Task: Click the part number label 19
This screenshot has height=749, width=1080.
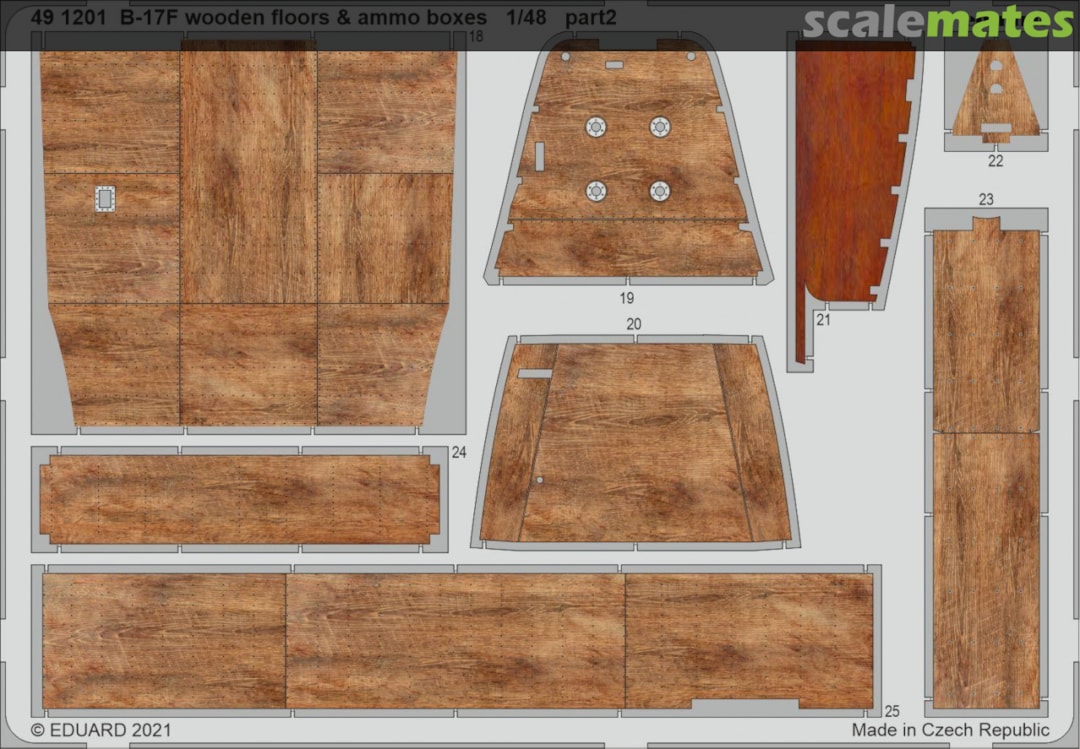Action: (626, 297)
